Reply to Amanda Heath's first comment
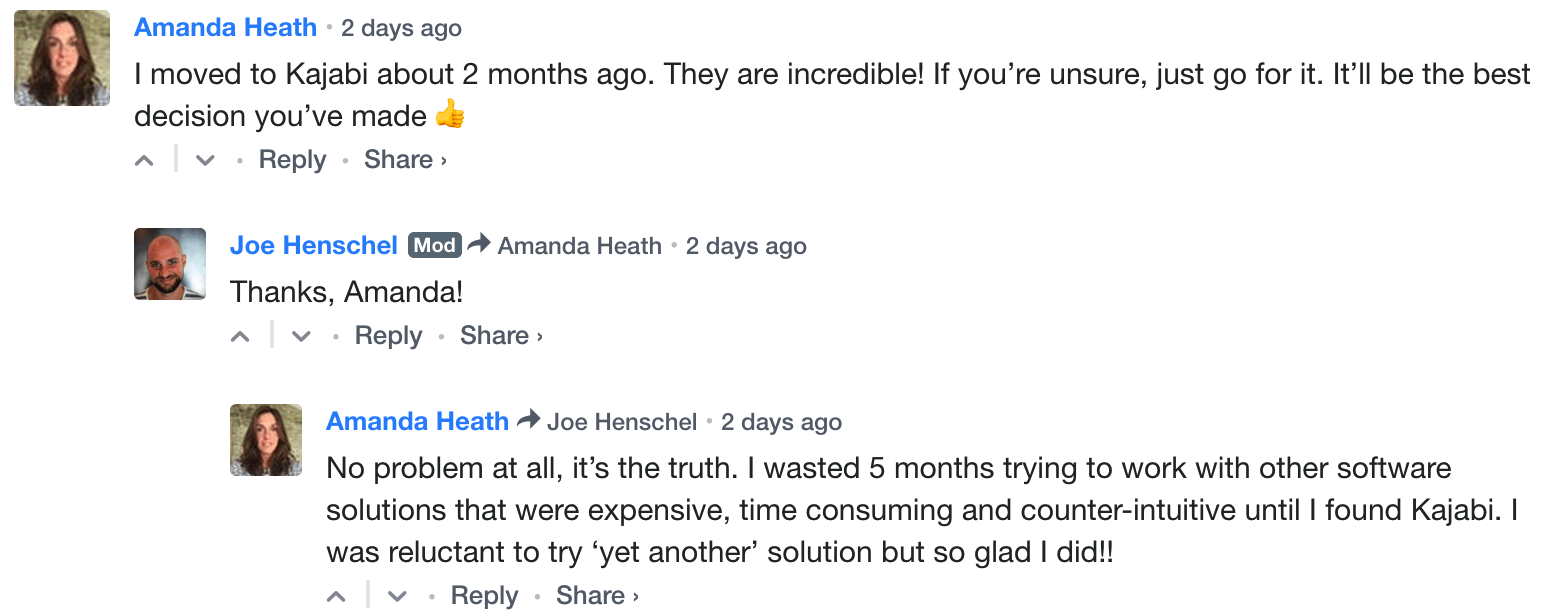This screenshot has width=1542, height=616. (x=292, y=159)
